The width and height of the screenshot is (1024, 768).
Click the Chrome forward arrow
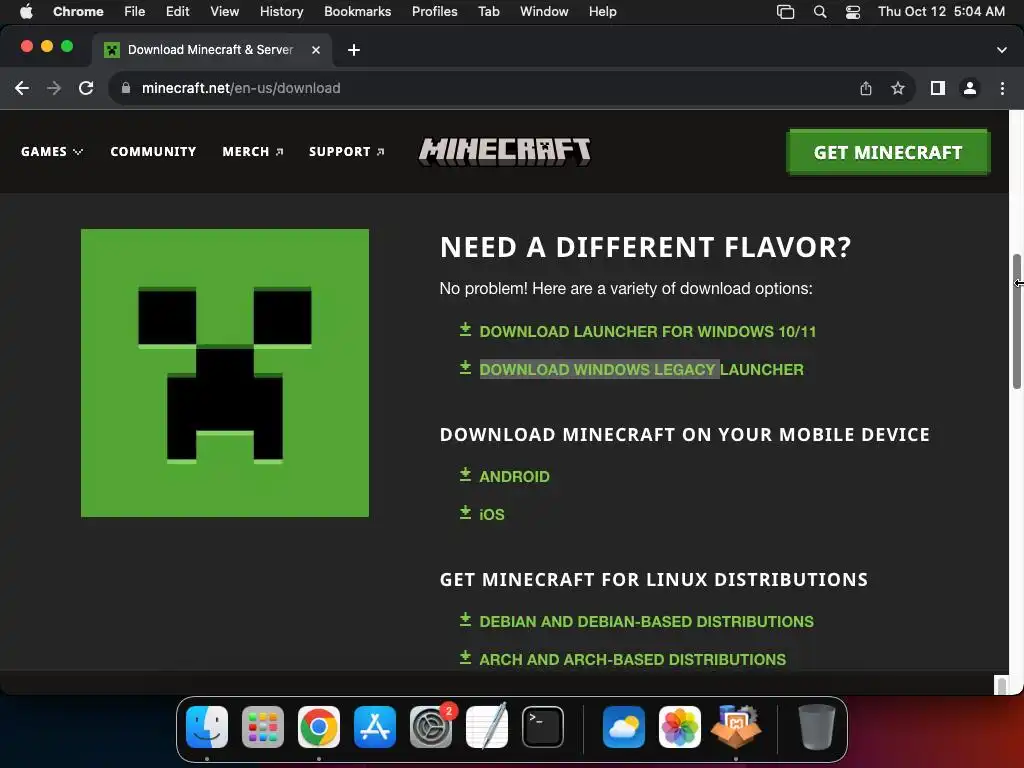tap(54, 88)
